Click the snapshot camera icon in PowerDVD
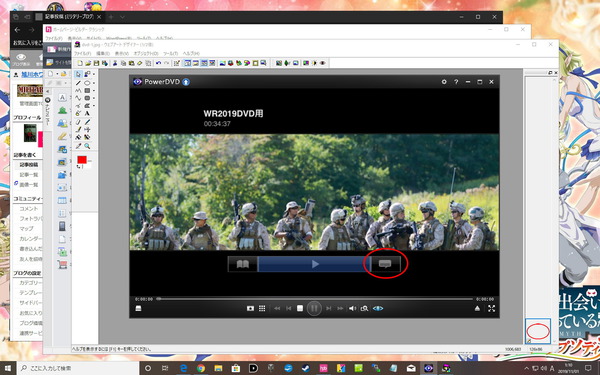This screenshot has height=375, width=600. coord(250,308)
